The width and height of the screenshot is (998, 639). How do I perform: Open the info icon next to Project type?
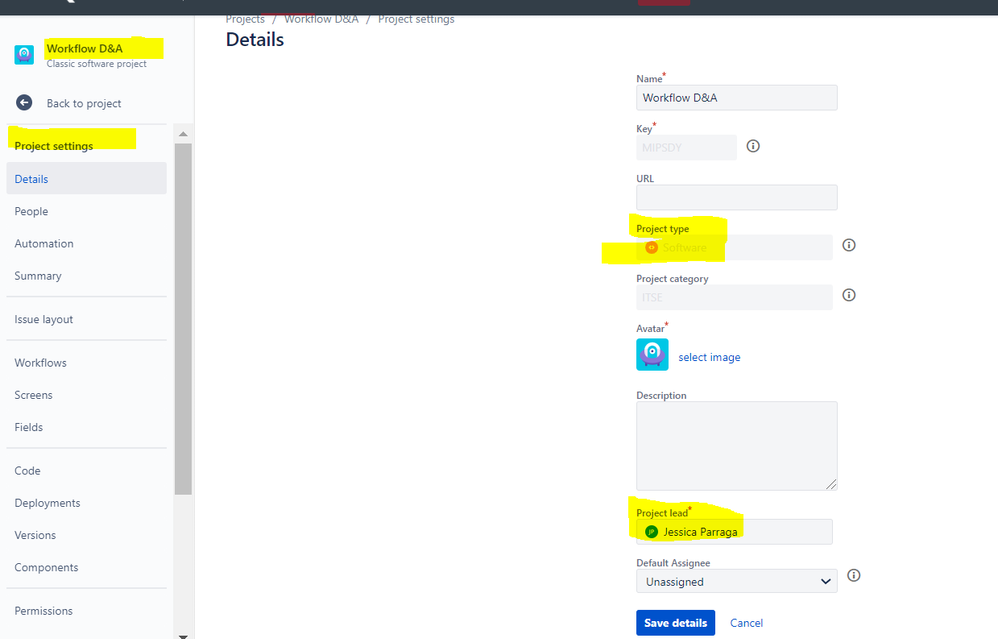(x=849, y=245)
